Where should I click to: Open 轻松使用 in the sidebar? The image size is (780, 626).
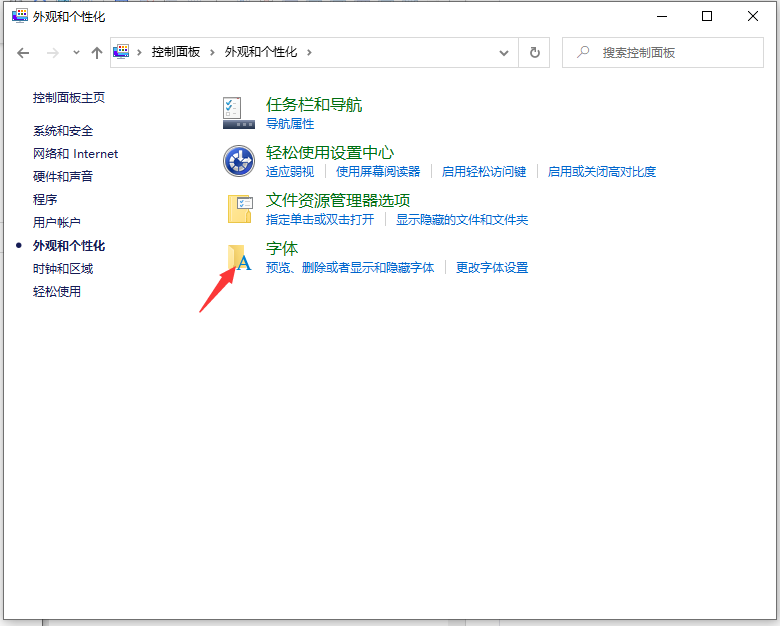(57, 292)
